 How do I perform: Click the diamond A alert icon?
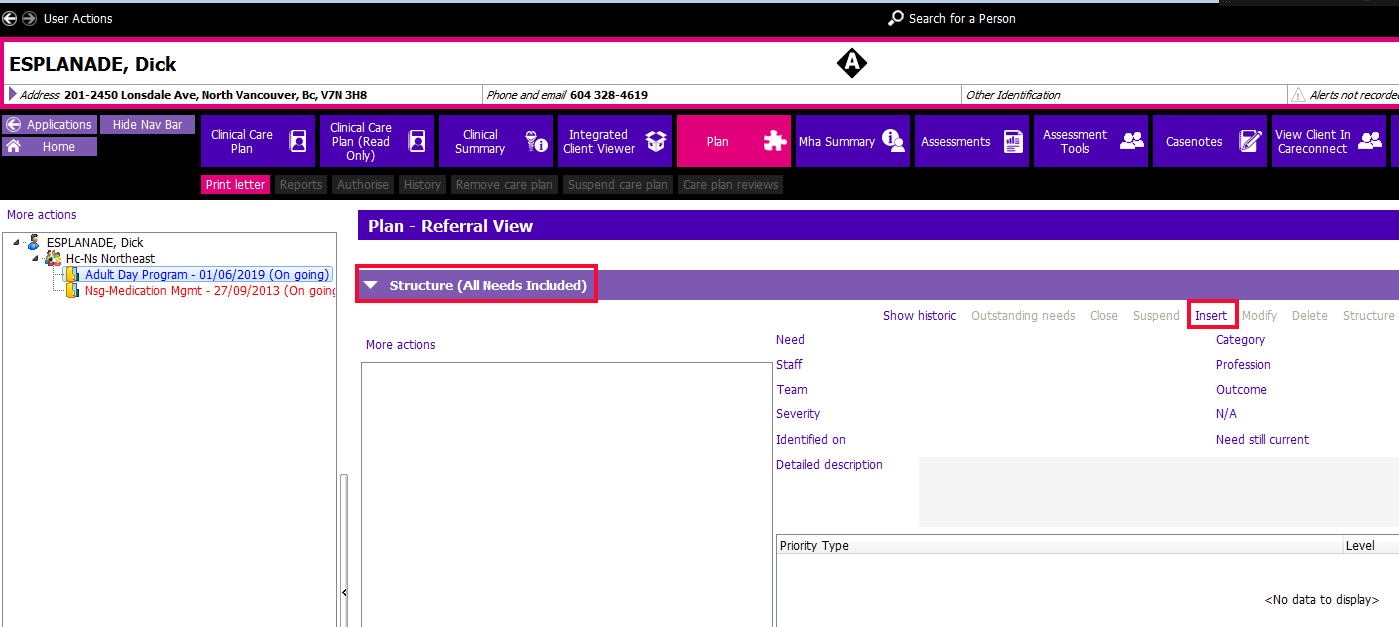click(851, 63)
